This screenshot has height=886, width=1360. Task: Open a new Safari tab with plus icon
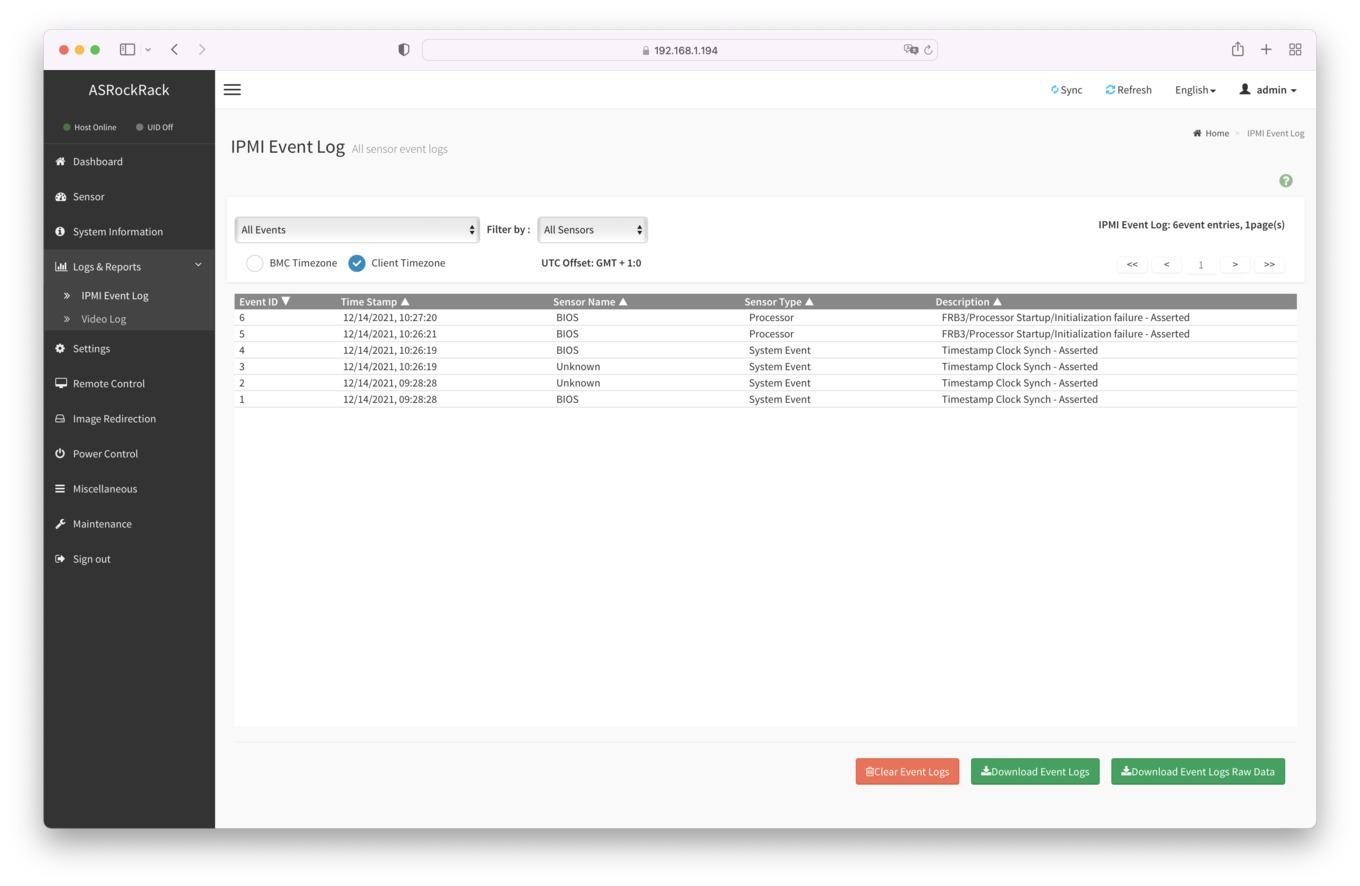coord(1266,49)
